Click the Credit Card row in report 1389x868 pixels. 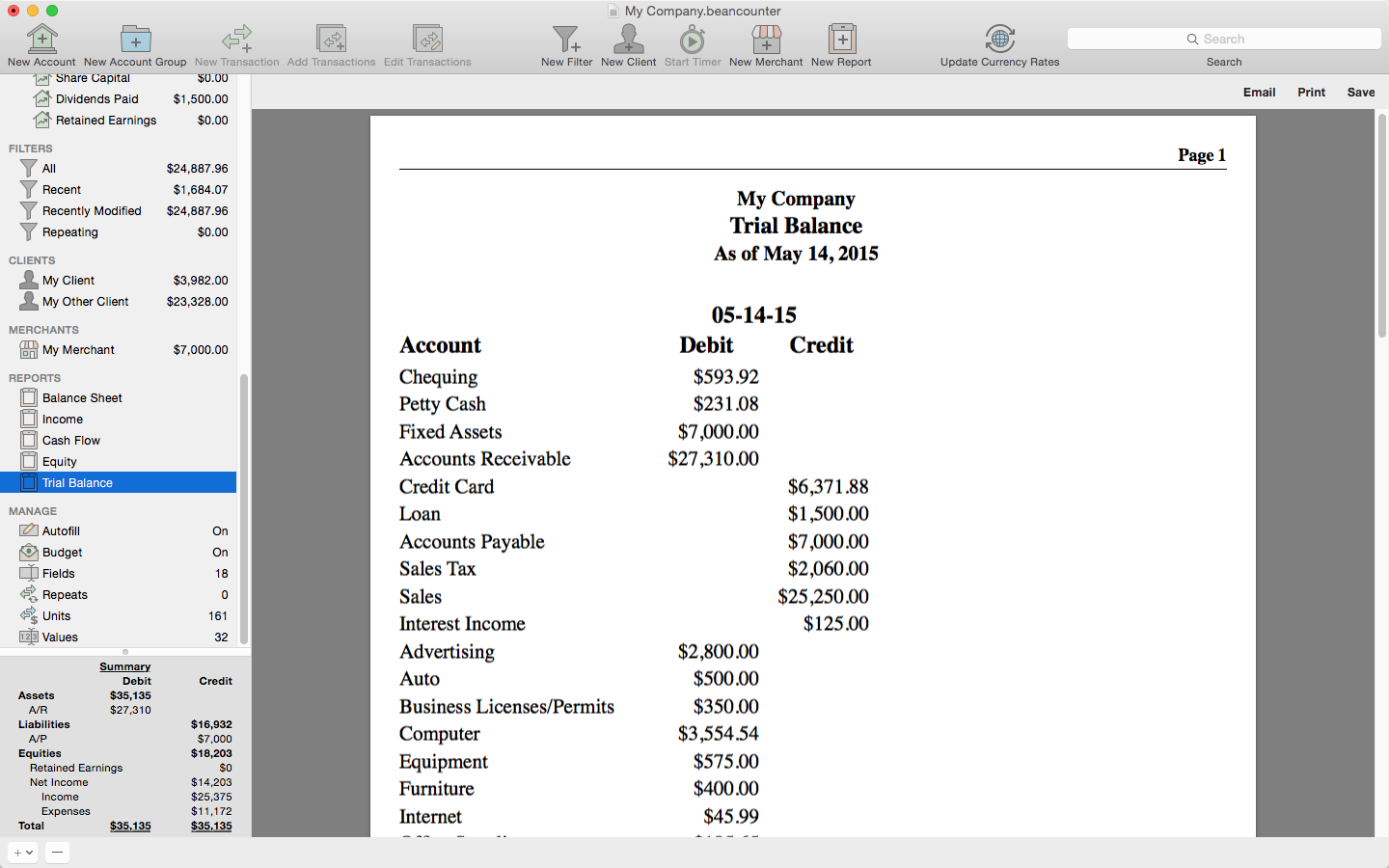click(634, 487)
